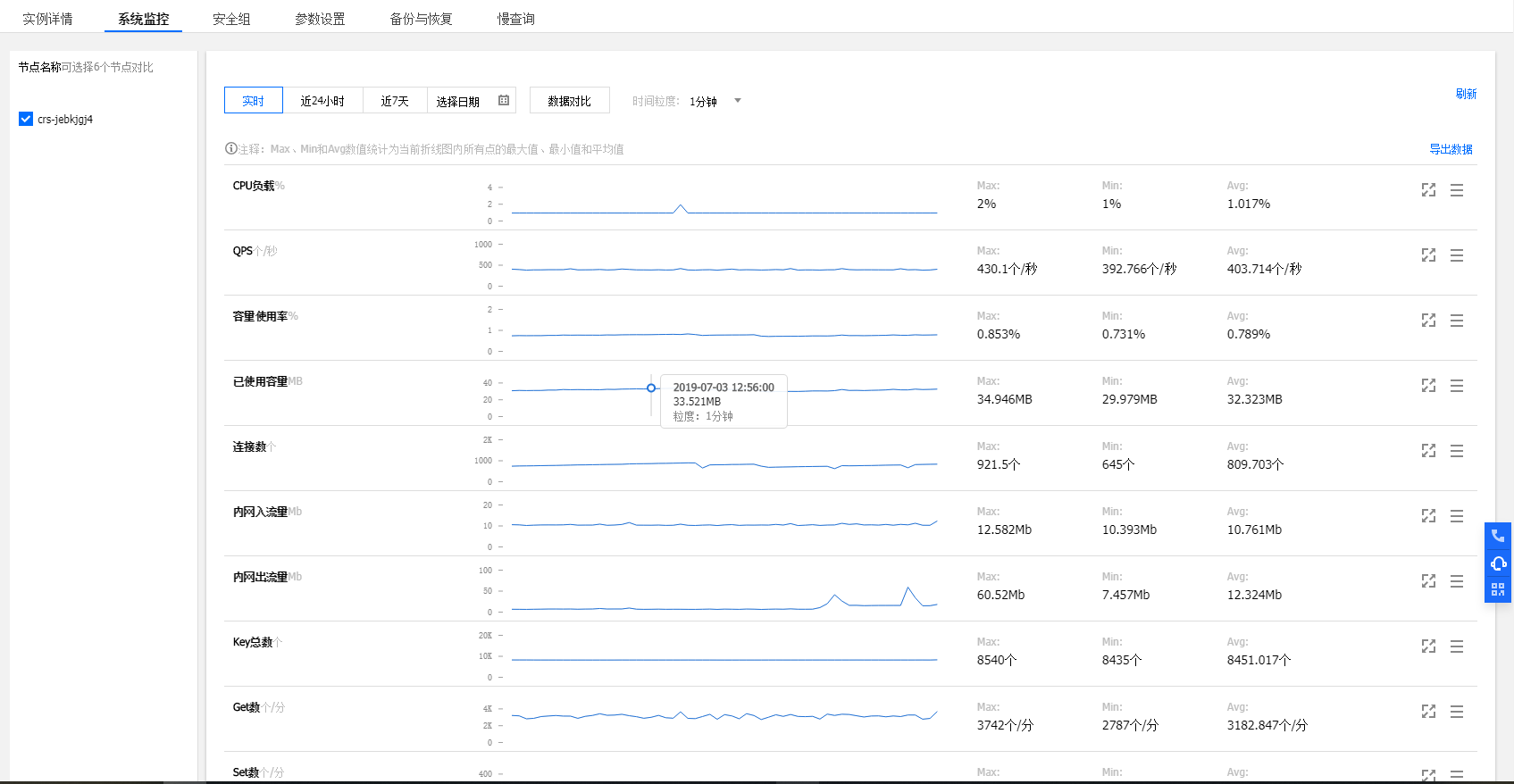Select the 实时 time range option
This screenshot has height=784, width=1514.
[x=254, y=101]
